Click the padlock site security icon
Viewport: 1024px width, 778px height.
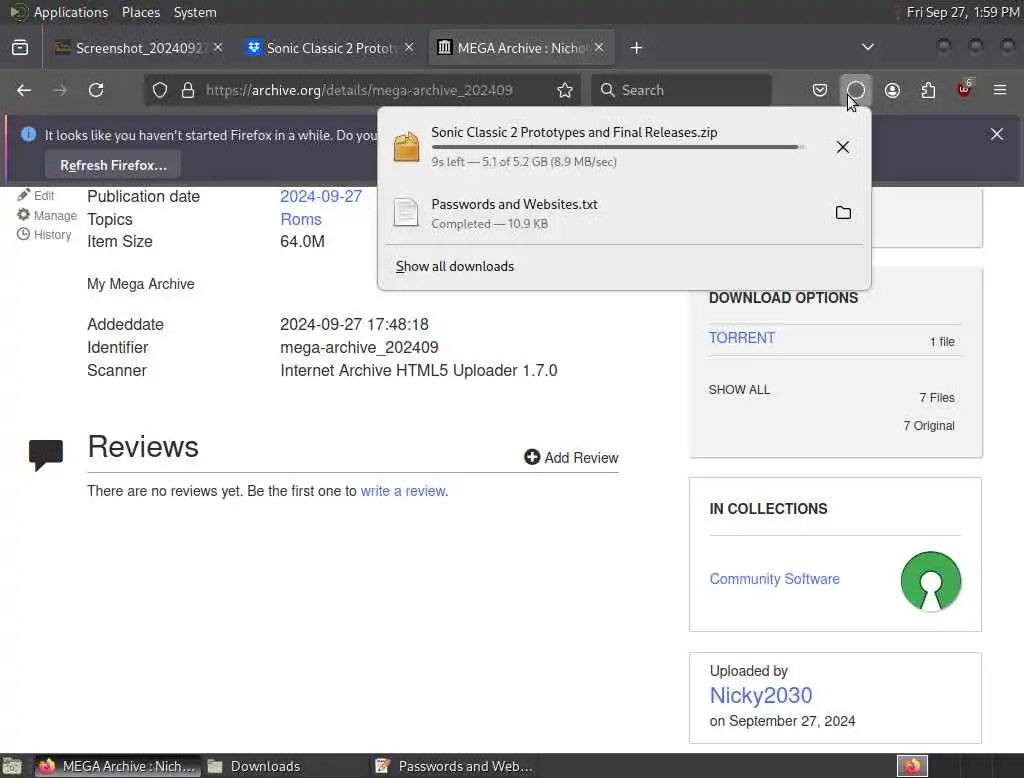click(x=188, y=90)
